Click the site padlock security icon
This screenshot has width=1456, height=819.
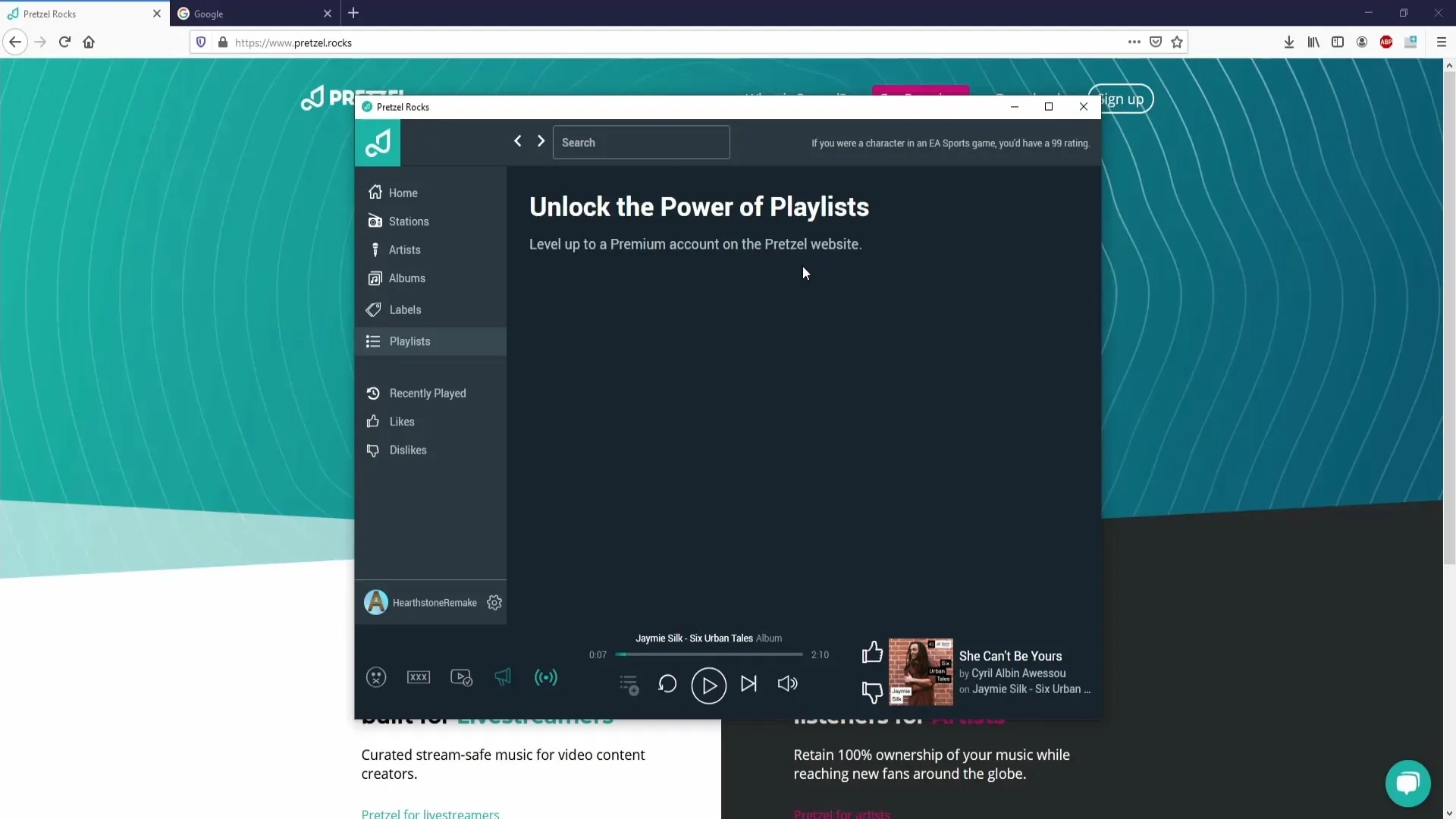223,42
